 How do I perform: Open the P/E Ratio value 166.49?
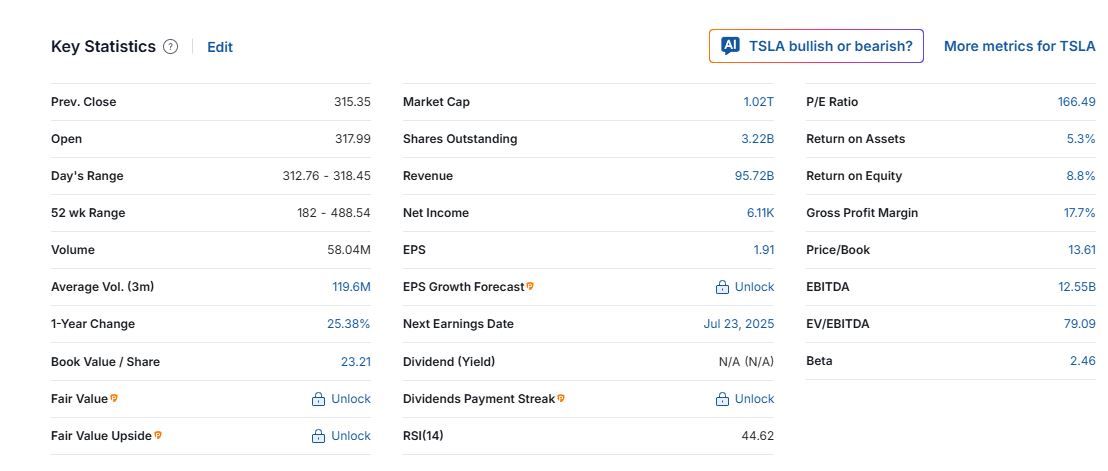[1076, 102]
